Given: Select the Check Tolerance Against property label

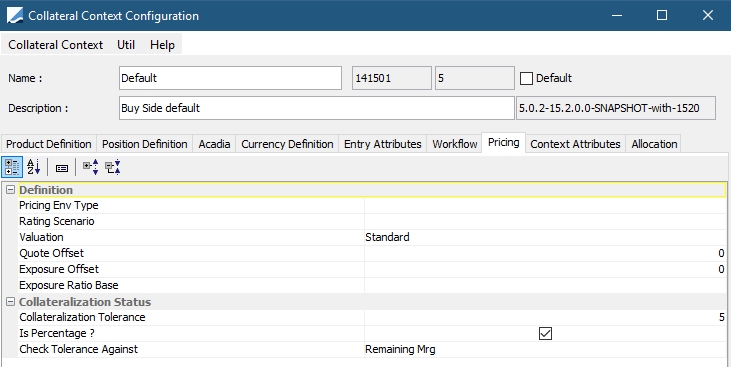Looking at the screenshot, I should pyautogui.click(x=78, y=349).
